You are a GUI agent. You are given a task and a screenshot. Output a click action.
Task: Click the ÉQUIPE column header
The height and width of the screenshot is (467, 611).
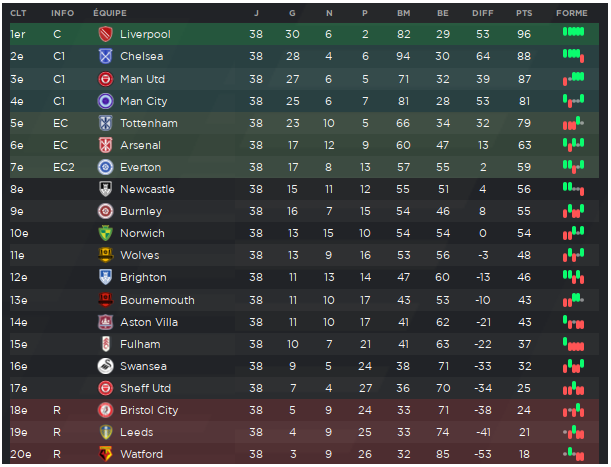110,13
